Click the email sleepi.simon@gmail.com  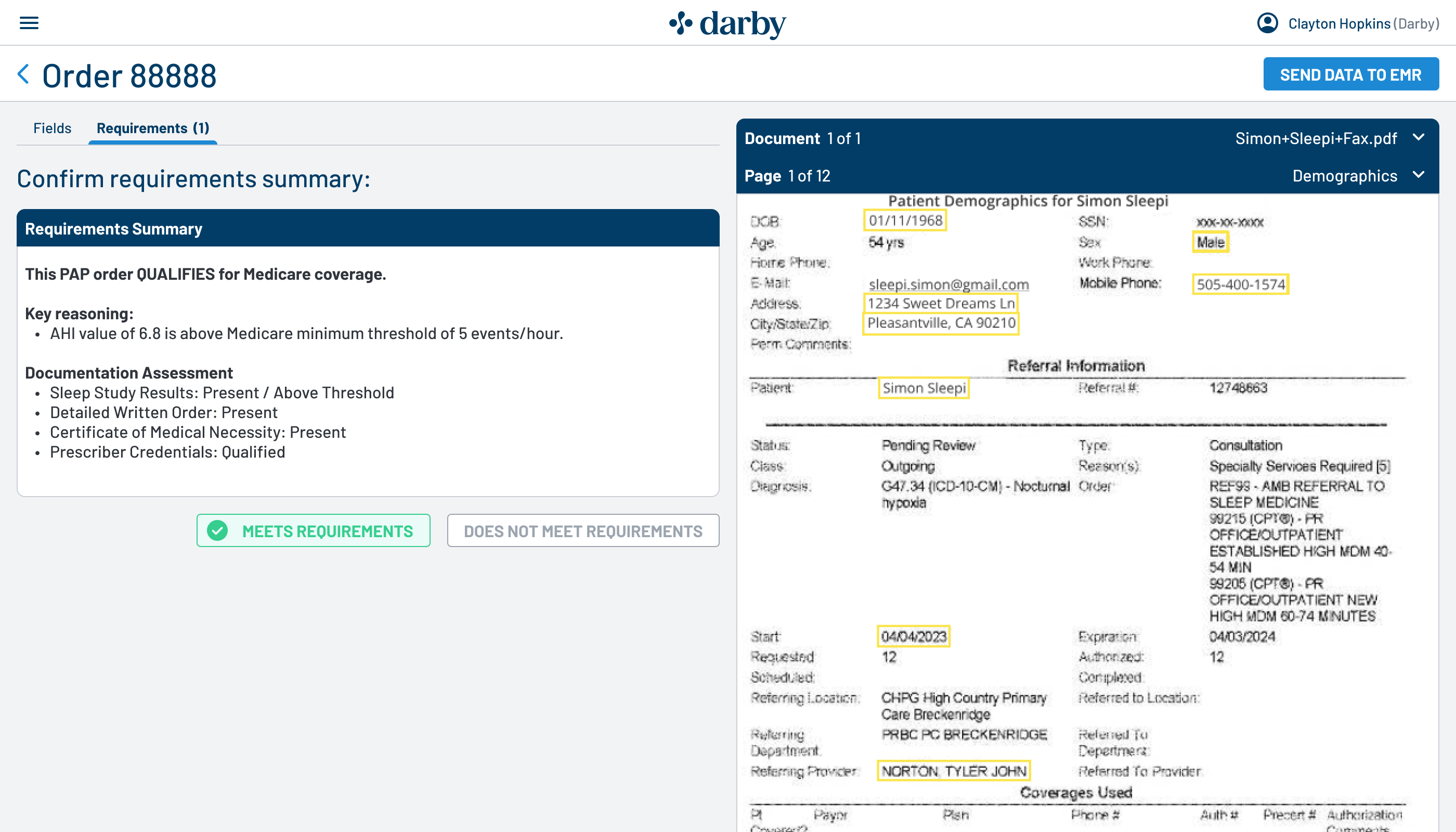948,284
